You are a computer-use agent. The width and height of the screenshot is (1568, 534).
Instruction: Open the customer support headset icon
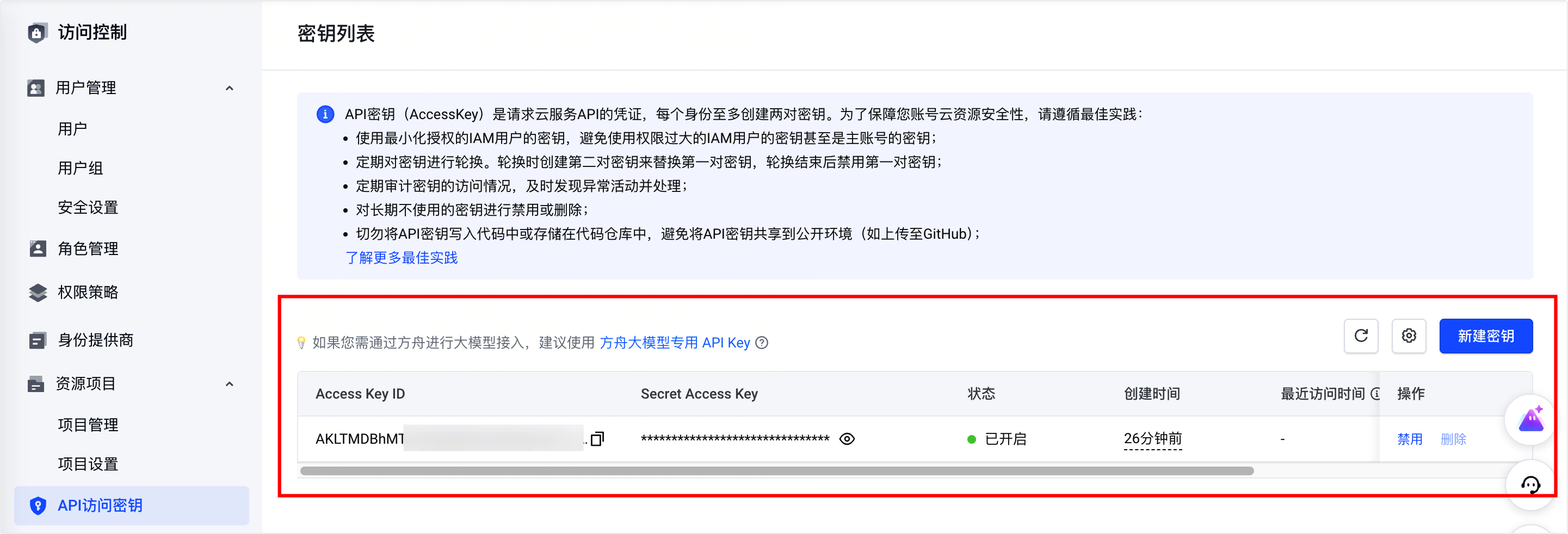(x=1530, y=485)
